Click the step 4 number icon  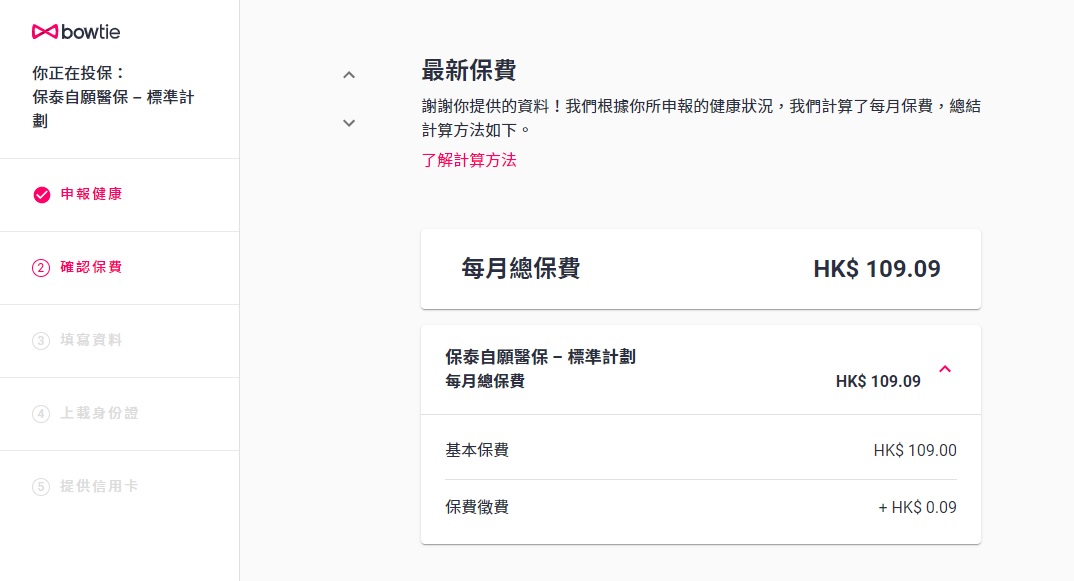[x=41, y=414]
